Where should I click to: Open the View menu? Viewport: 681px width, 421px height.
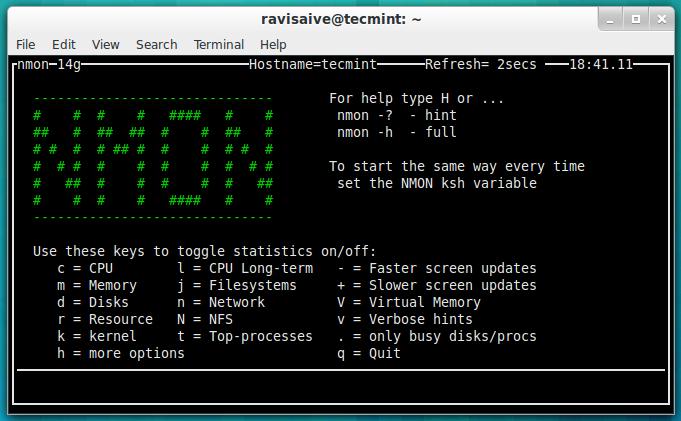pos(105,44)
